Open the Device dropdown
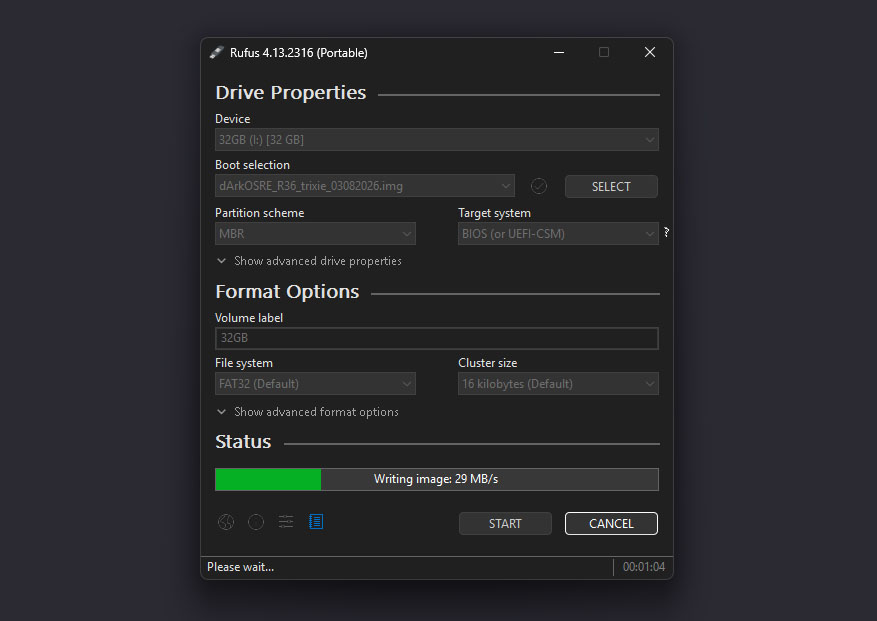This screenshot has height=621, width=877. coord(436,140)
